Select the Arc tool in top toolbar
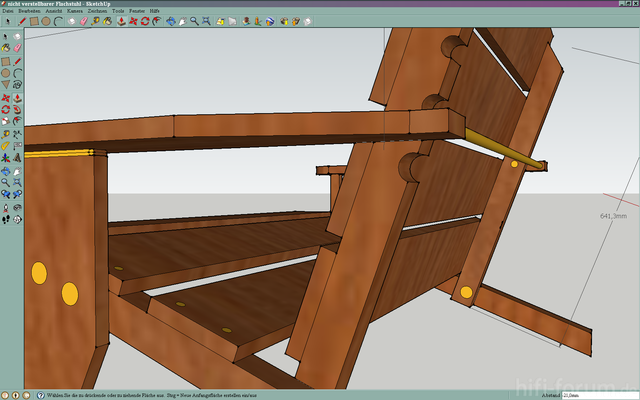640x400 pixels. [58, 21]
